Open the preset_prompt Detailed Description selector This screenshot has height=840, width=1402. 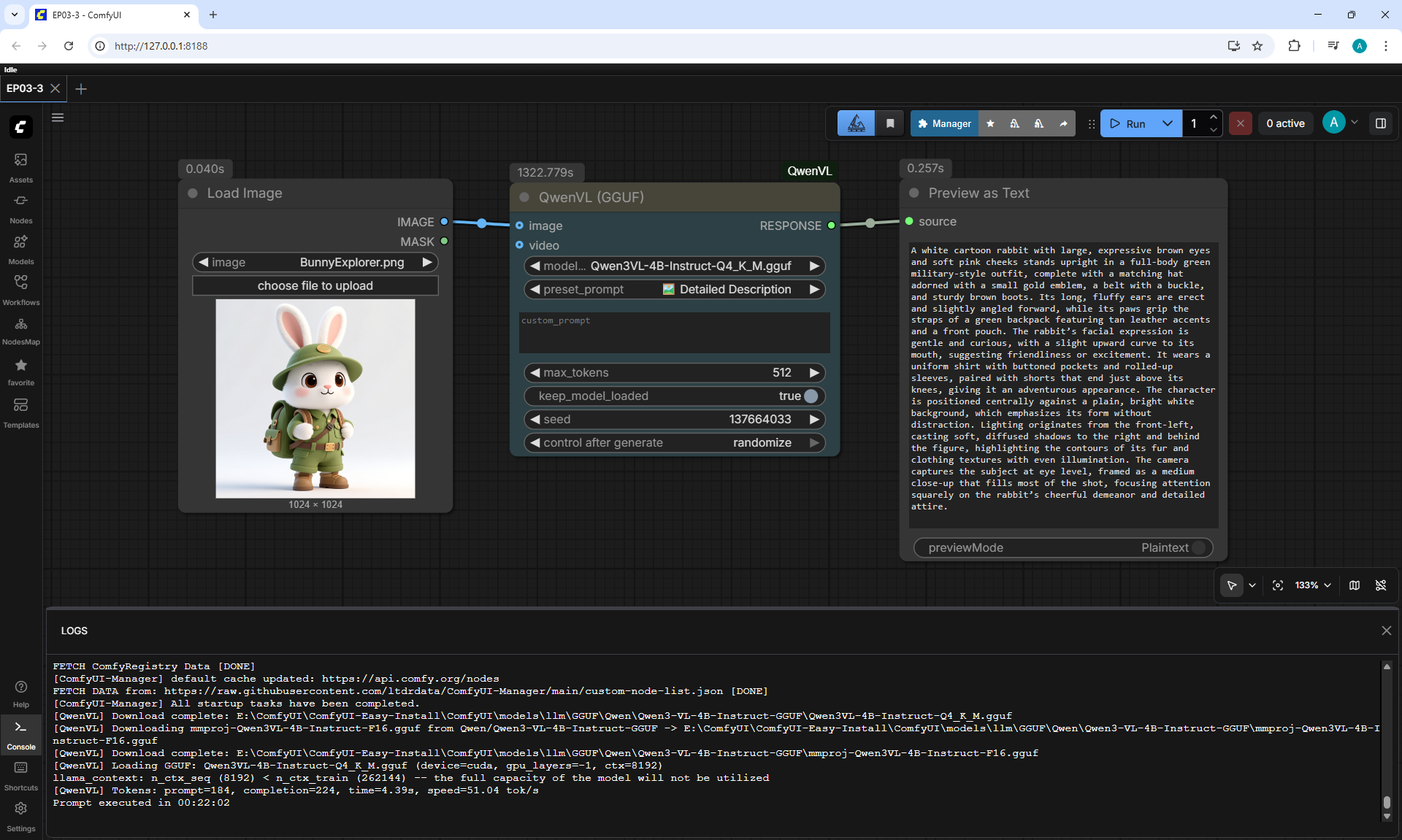[x=674, y=290]
